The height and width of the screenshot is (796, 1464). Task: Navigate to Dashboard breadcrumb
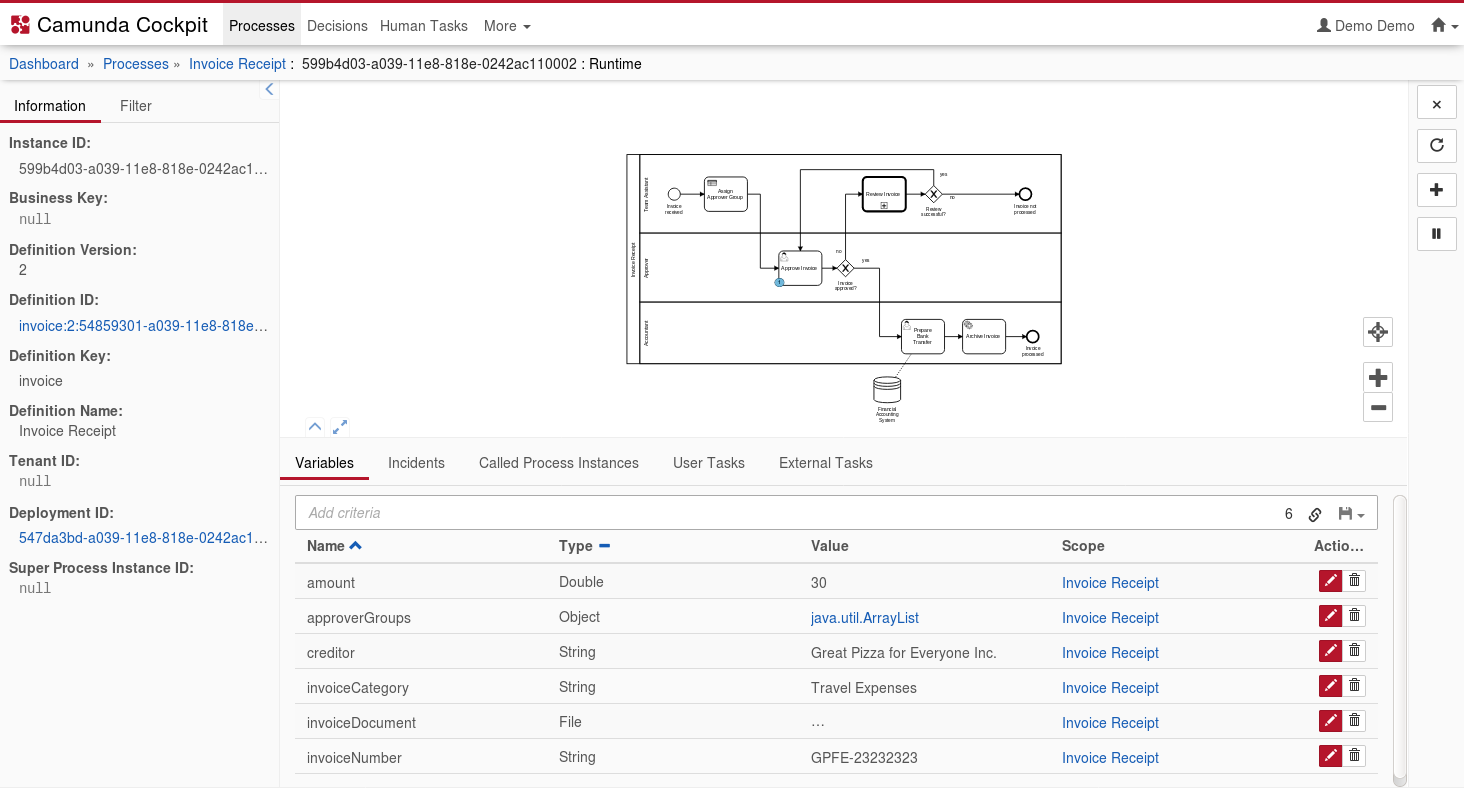click(44, 64)
